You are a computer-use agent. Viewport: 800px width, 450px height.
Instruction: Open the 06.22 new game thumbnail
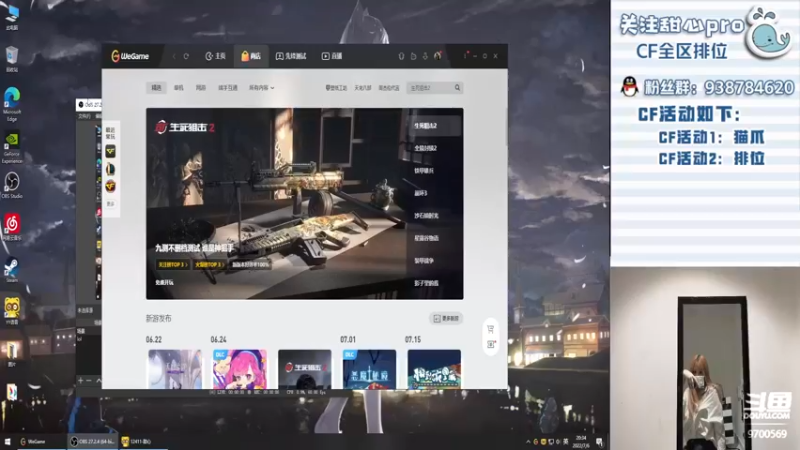pos(174,369)
